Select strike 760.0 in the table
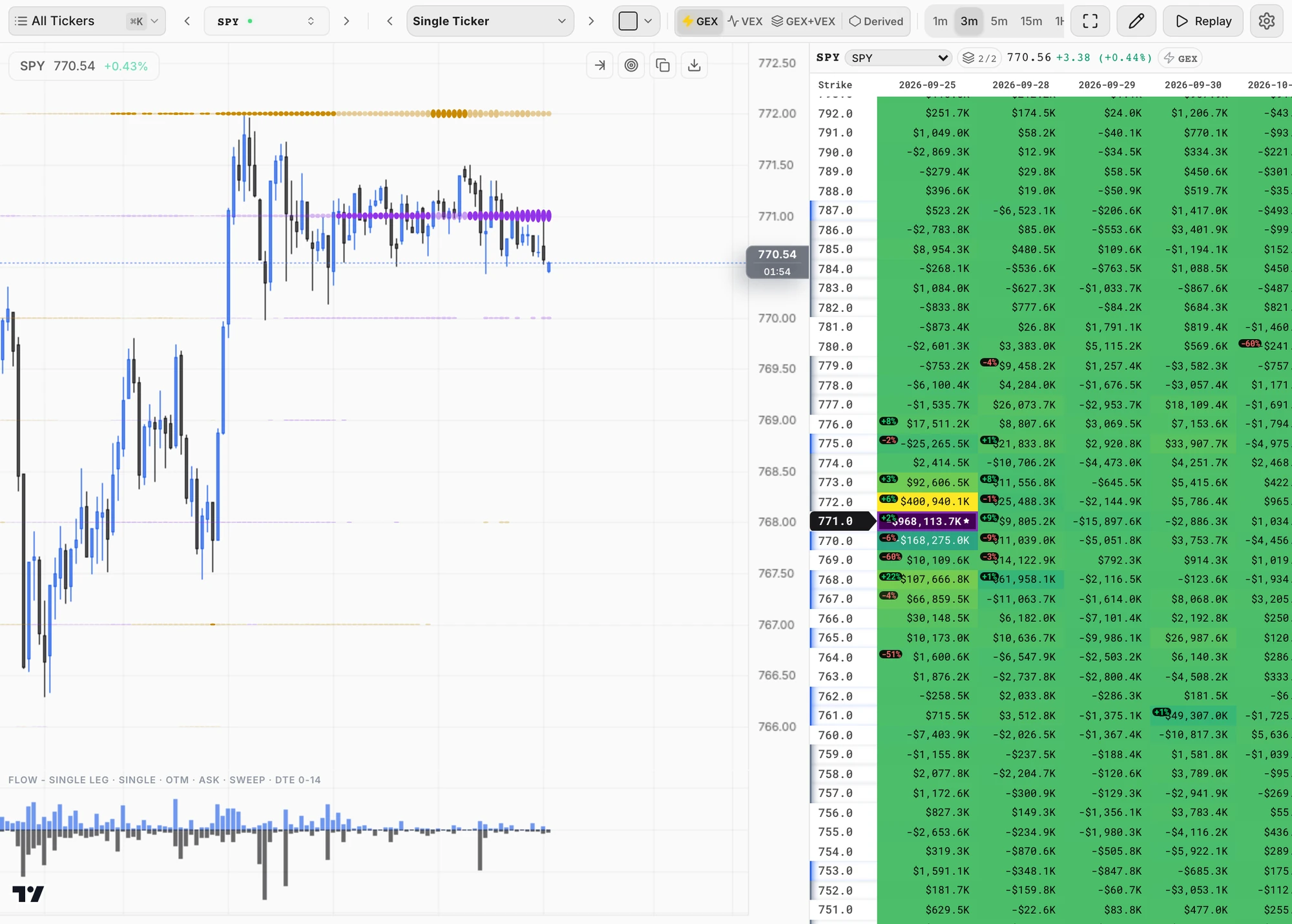Image resolution: width=1292 pixels, height=924 pixels. (x=835, y=735)
